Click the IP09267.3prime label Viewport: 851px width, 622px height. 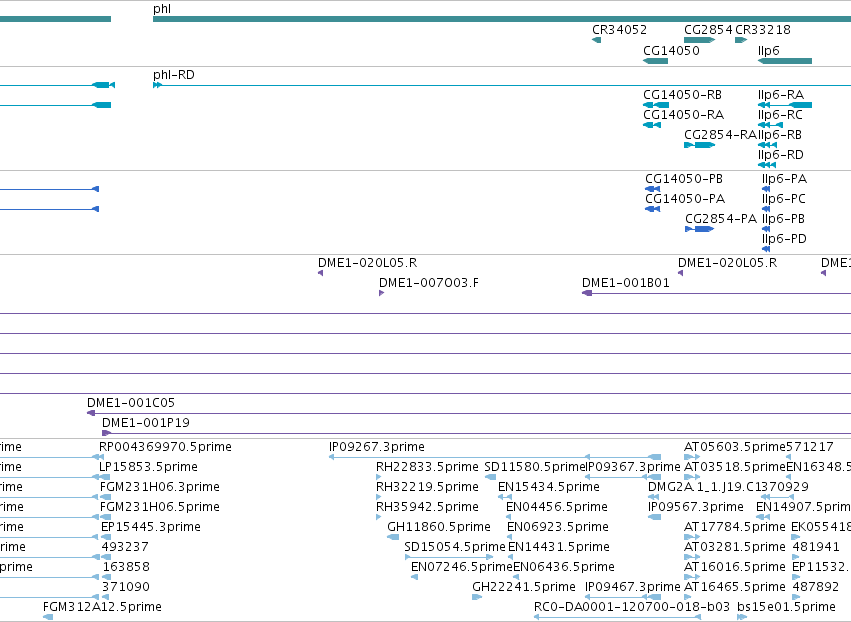(x=377, y=447)
